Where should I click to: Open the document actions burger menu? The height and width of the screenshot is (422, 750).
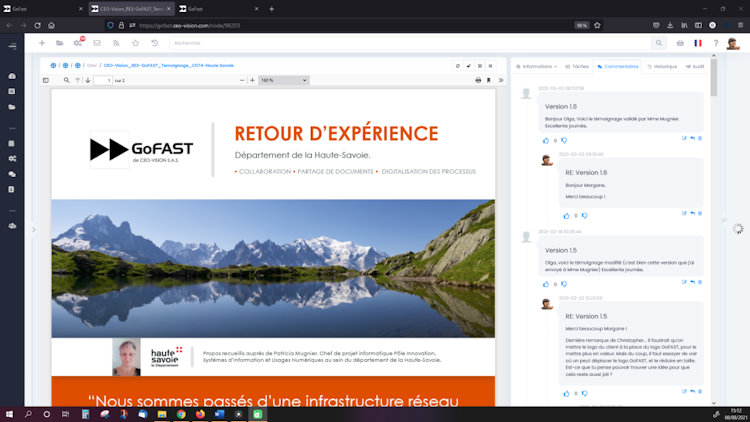point(491,66)
